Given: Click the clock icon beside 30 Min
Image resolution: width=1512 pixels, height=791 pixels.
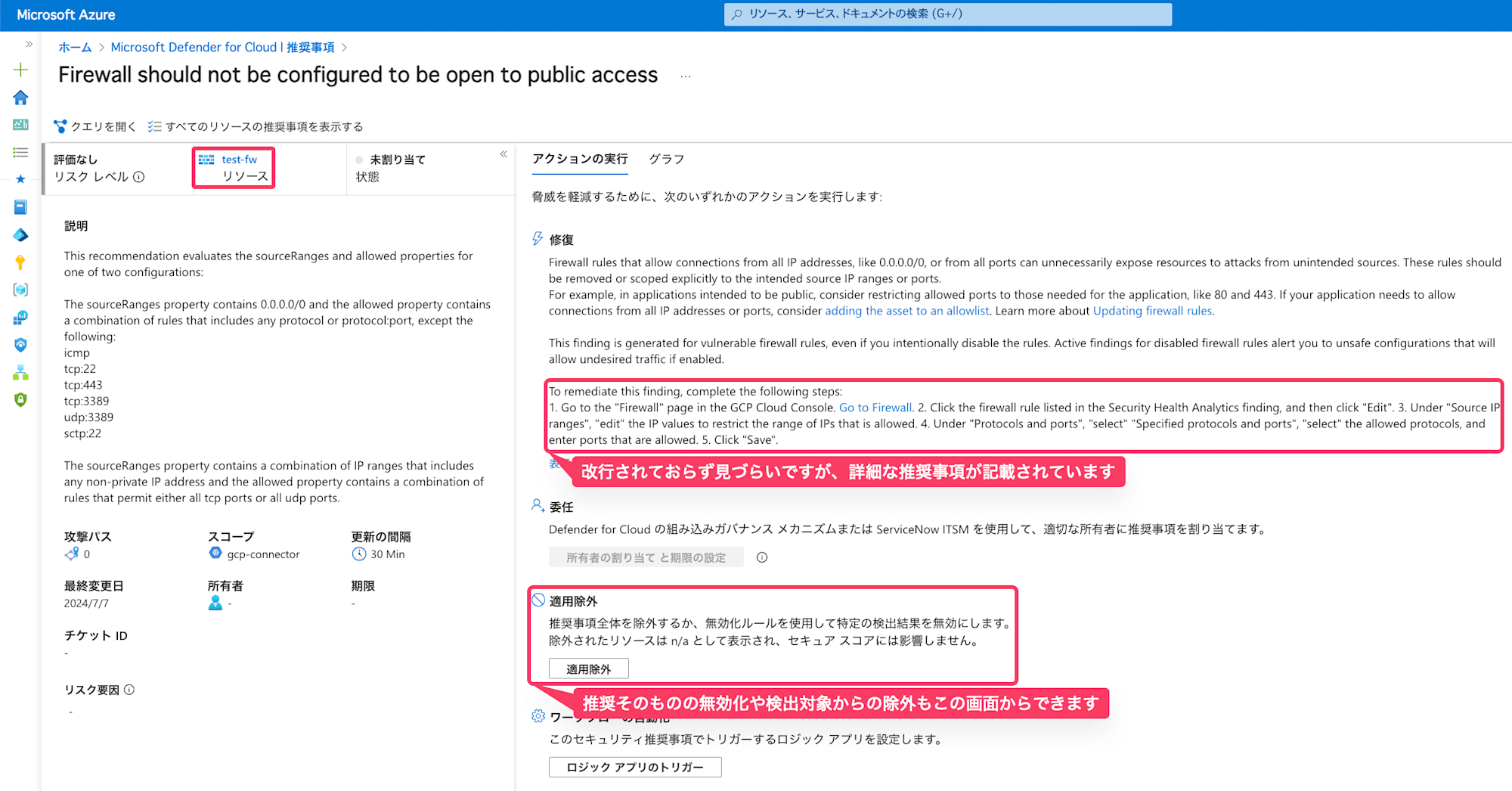Looking at the screenshot, I should (359, 554).
